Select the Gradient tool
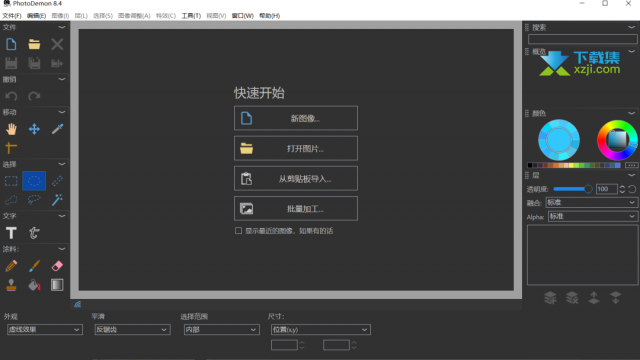The width and height of the screenshot is (640, 360). point(57,285)
